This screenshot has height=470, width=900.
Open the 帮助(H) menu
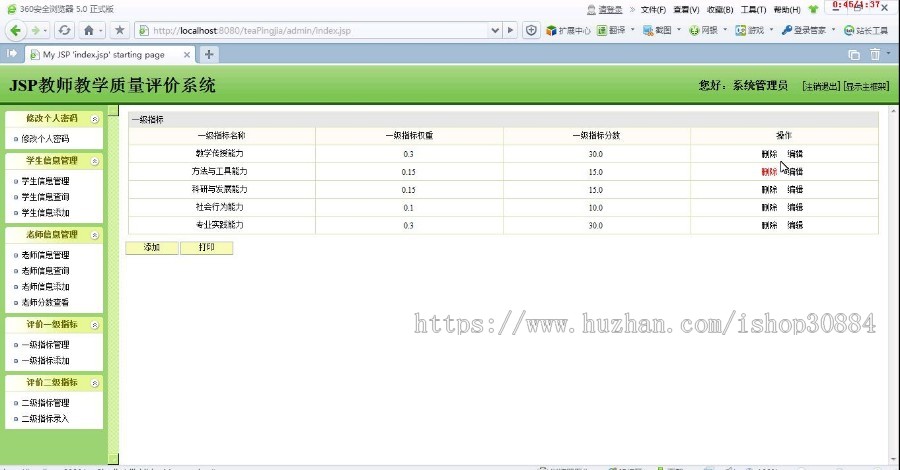coord(786,10)
